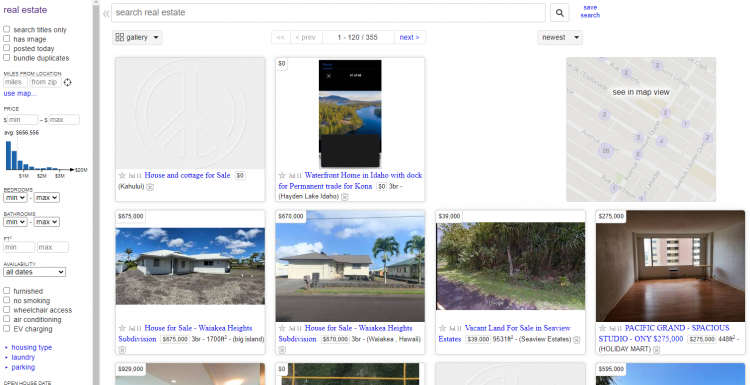Screen dimensions: 750x385
Task: Hide the Vacant Land Seaview Estates listing
Action: pyautogui.click(x=577, y=340)
